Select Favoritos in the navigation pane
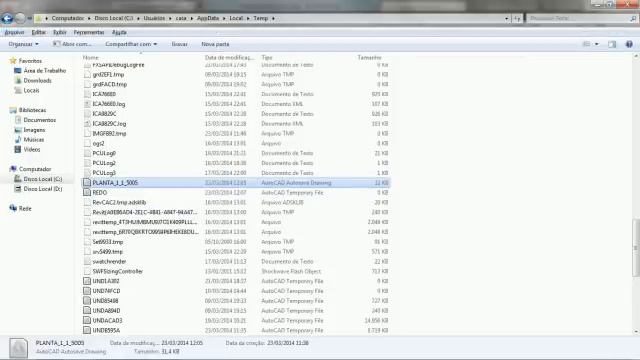 coord(30,61)
